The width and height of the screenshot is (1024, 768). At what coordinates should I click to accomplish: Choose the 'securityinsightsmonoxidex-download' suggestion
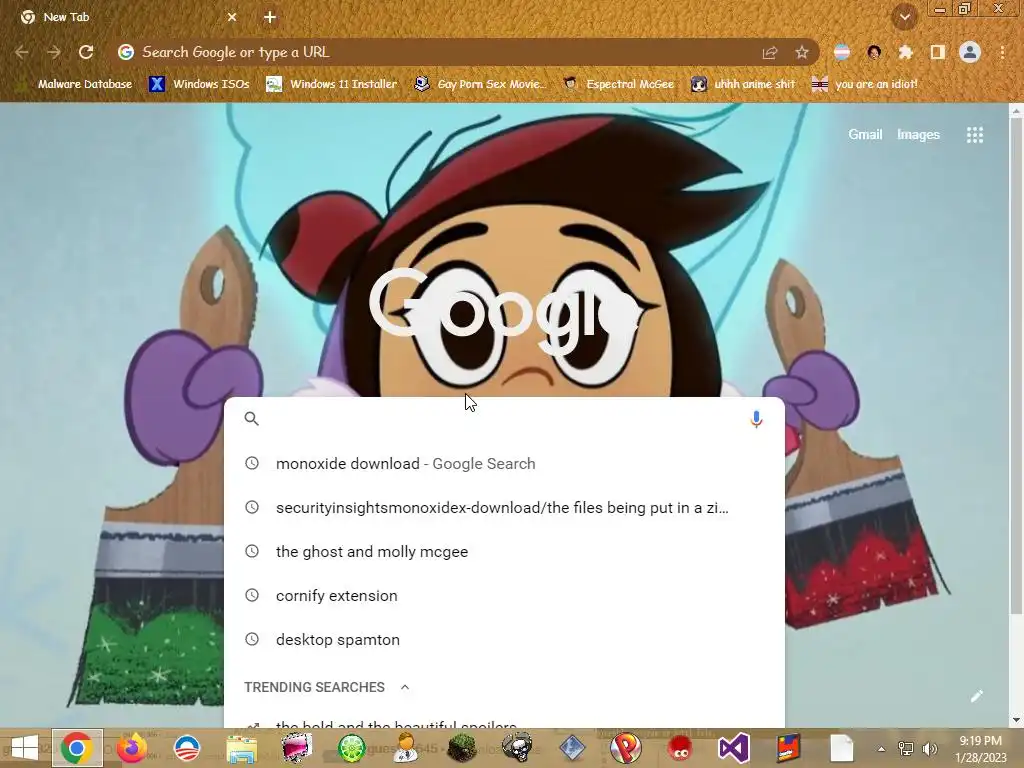point(504,507)
